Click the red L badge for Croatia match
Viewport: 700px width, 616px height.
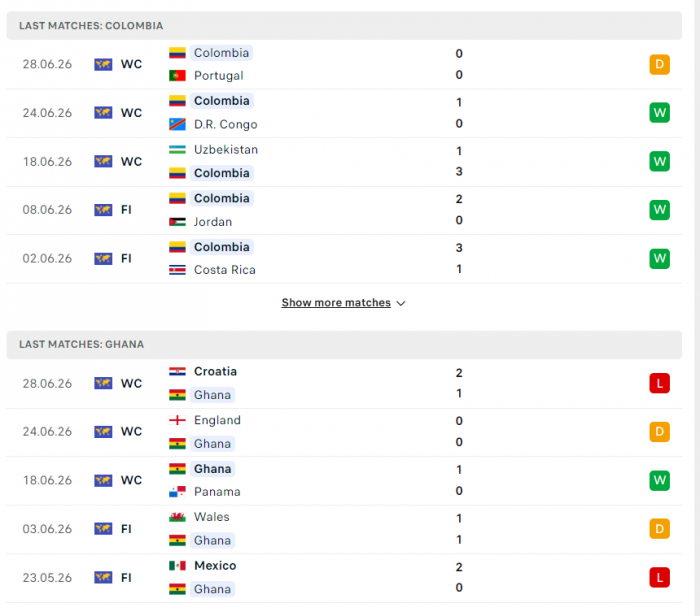(659, 383)
